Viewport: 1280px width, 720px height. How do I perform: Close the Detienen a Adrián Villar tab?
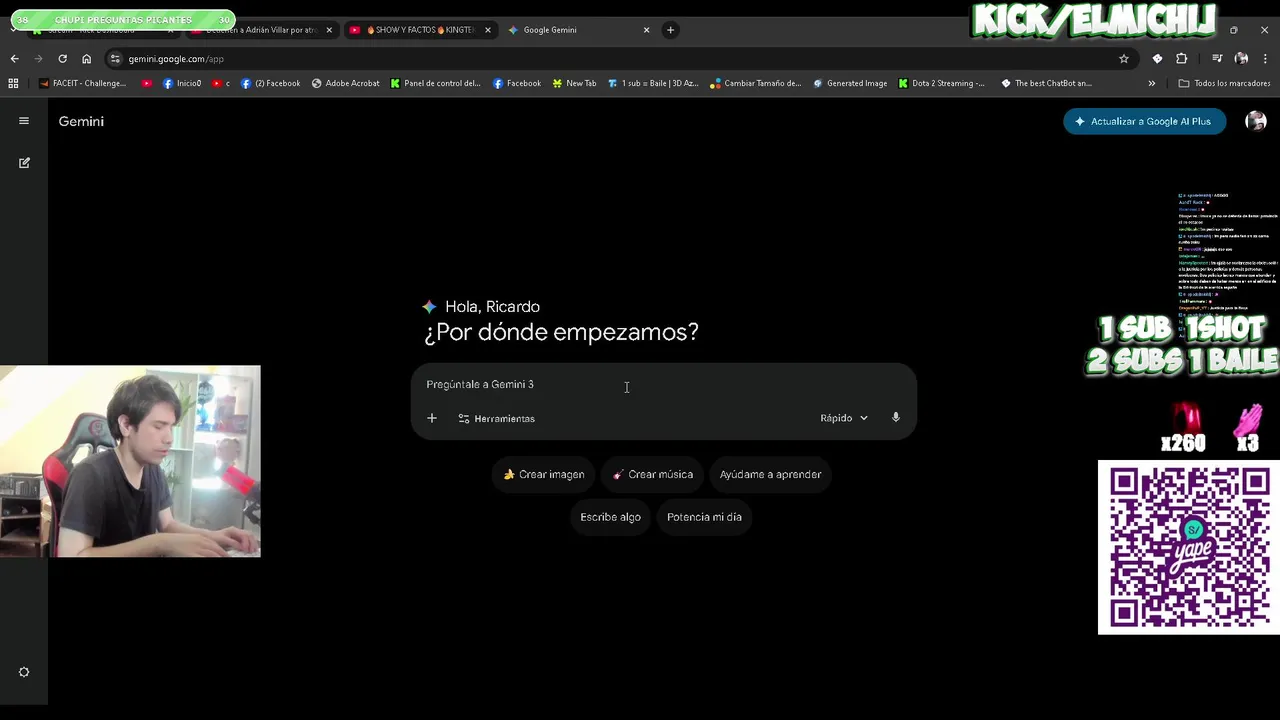coord(329,30)
